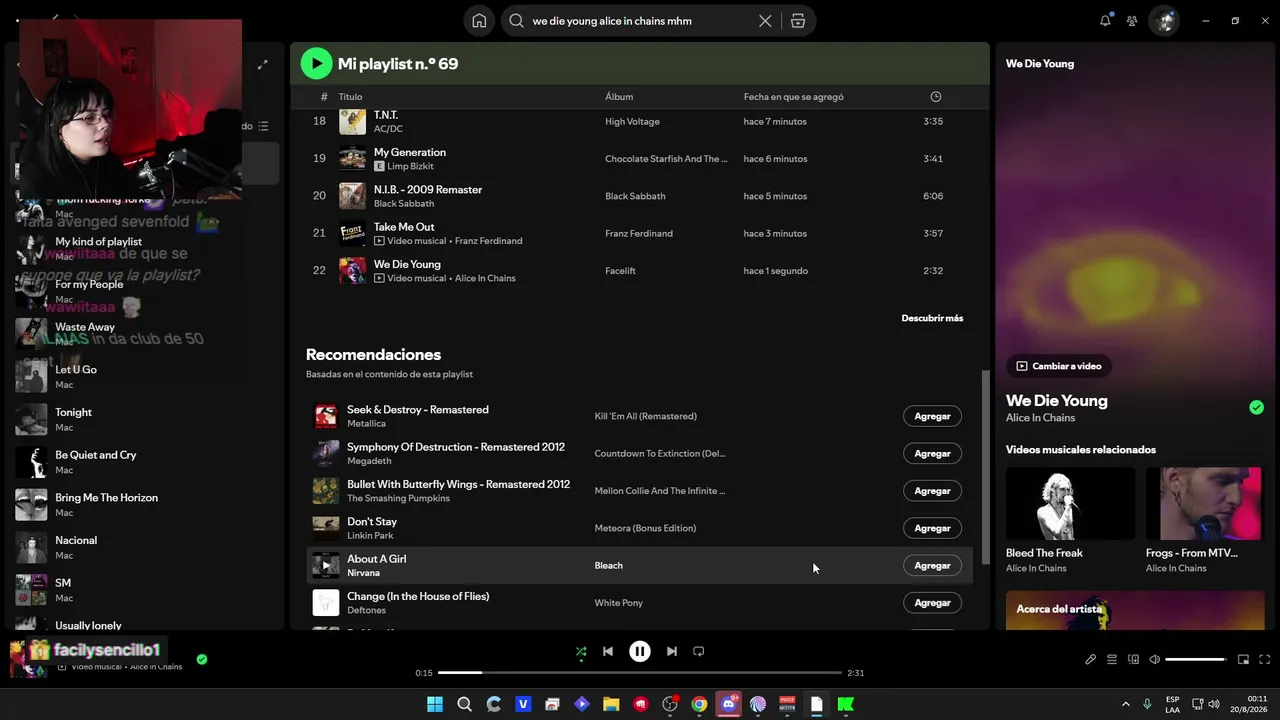Open 'Bring Me The Horizon' library item

pyautogui.click(x=145, y=505)
